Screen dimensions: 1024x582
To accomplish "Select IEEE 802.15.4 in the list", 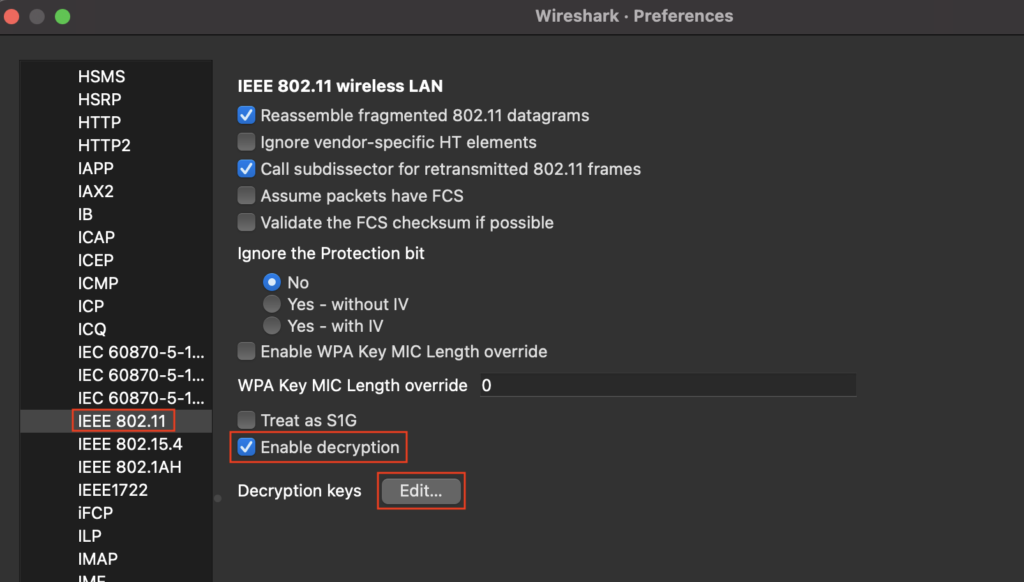I will point(130,444).
